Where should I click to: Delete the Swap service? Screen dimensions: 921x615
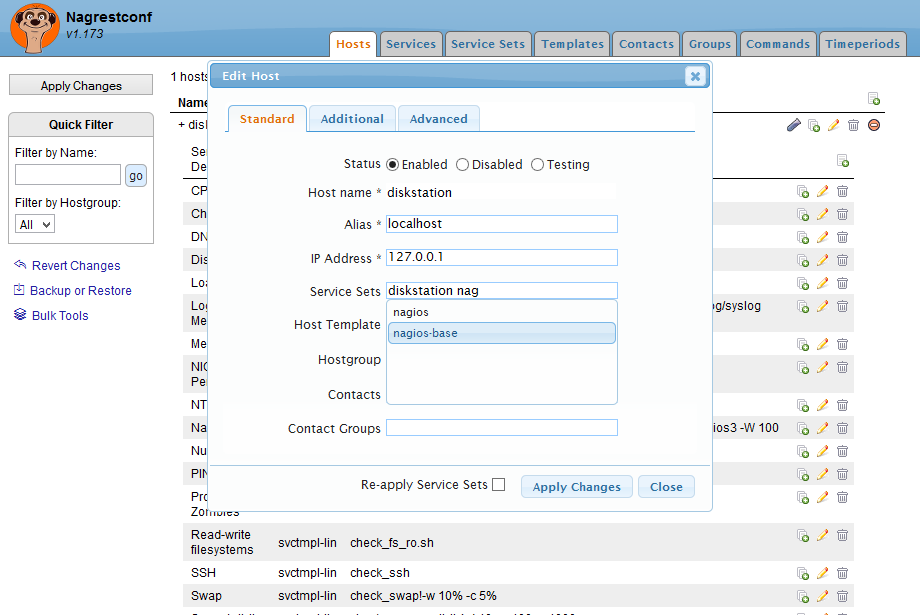coord(842,596)
